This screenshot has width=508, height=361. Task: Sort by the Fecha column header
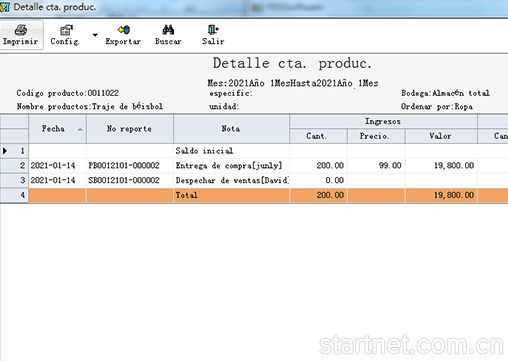point(57,129)
